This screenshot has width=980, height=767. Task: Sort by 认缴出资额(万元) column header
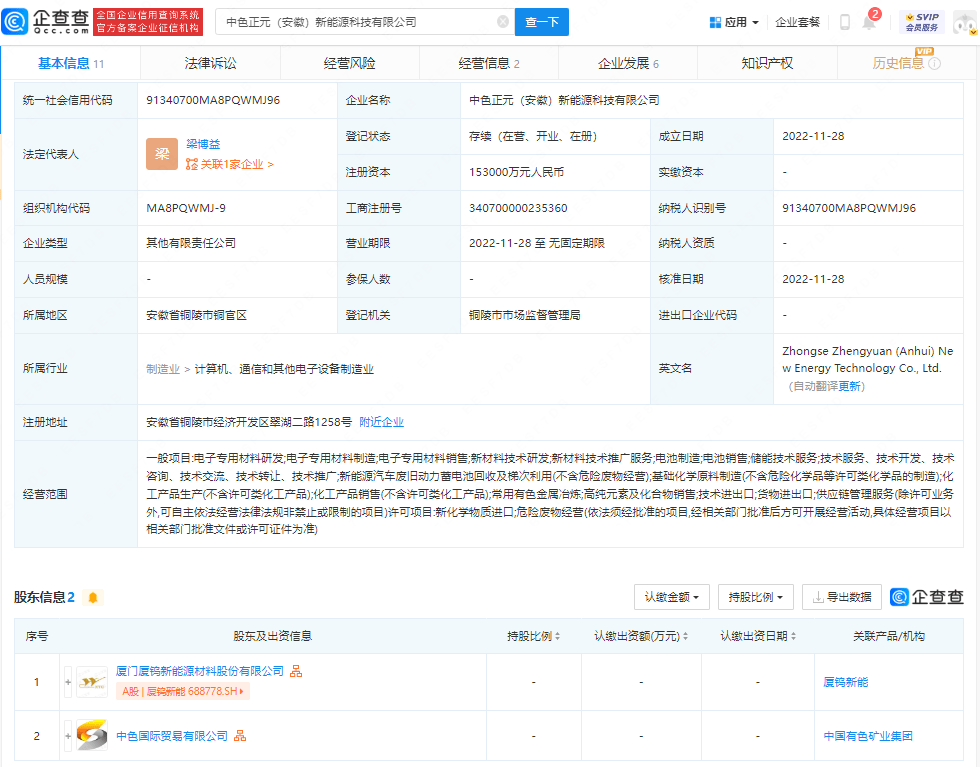(x=641, y=636)
